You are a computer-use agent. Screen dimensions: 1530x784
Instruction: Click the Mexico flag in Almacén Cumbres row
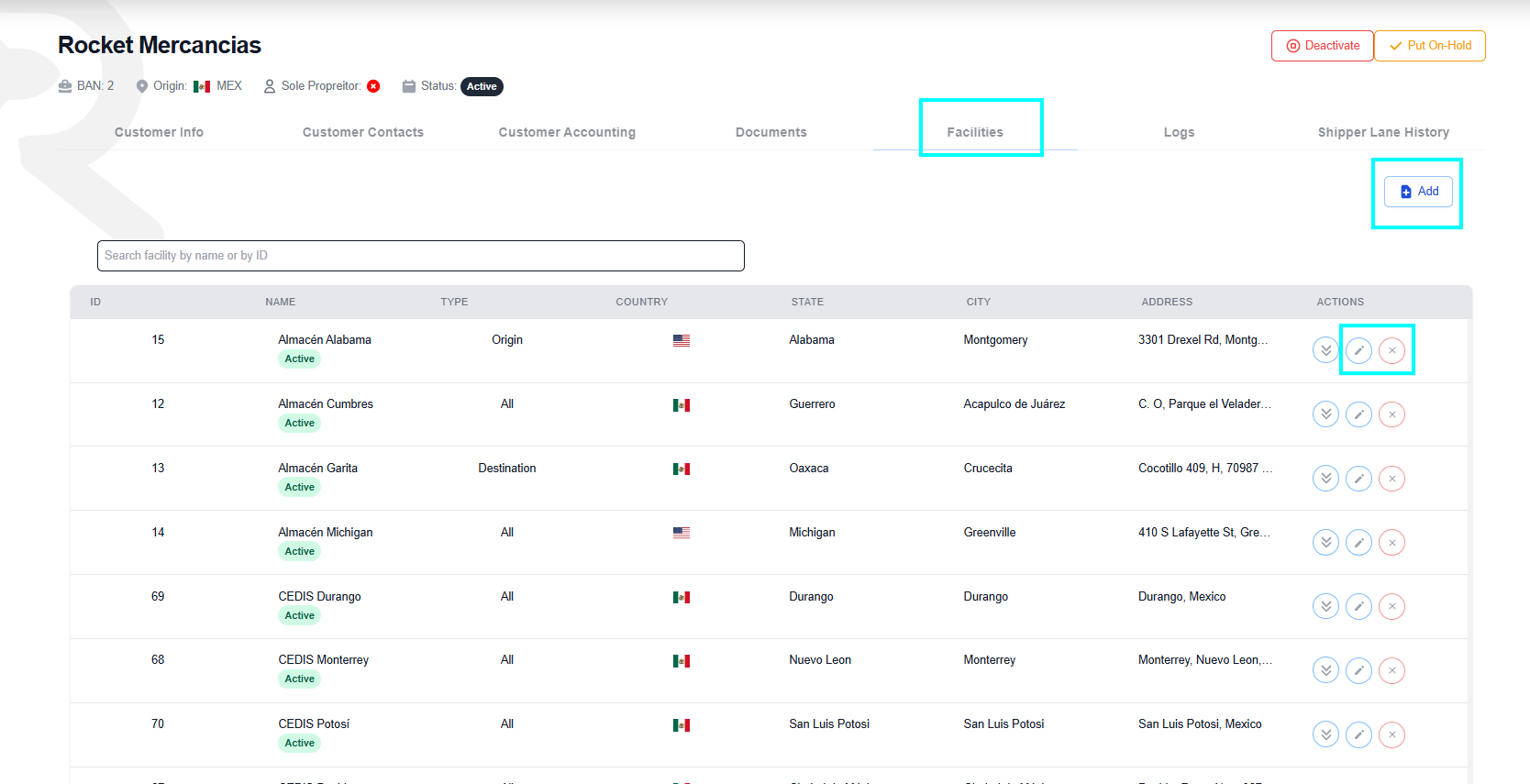[682, 404]
